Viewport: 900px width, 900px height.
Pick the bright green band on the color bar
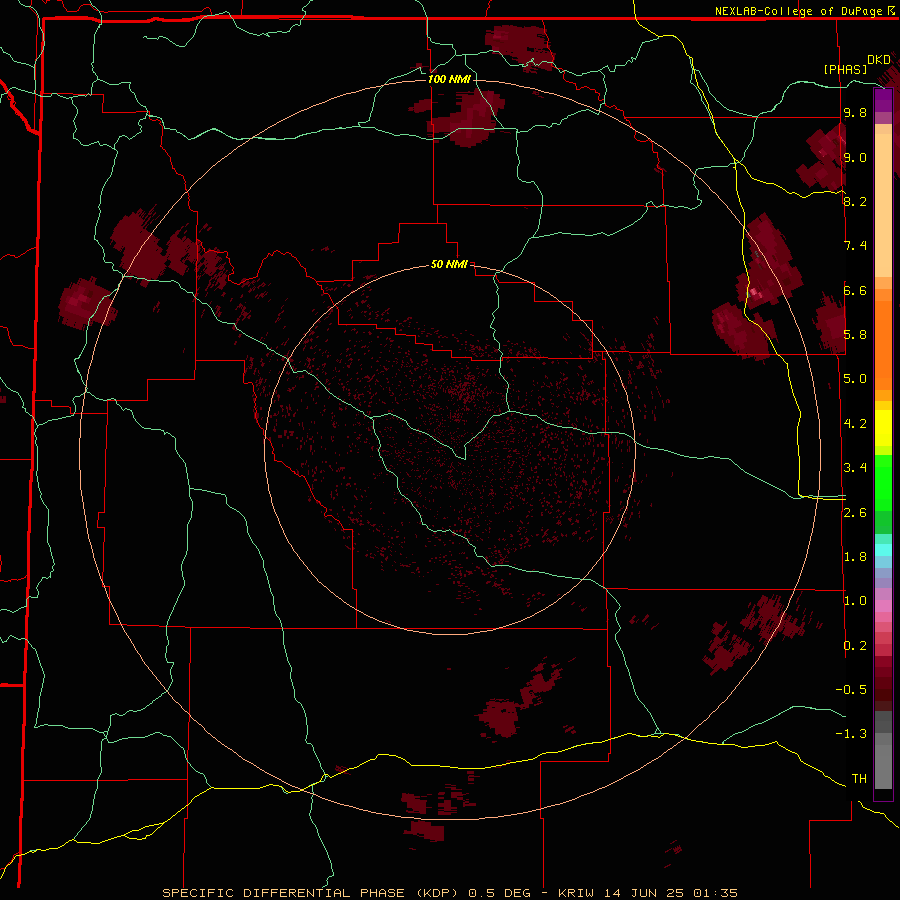[883, 482]
